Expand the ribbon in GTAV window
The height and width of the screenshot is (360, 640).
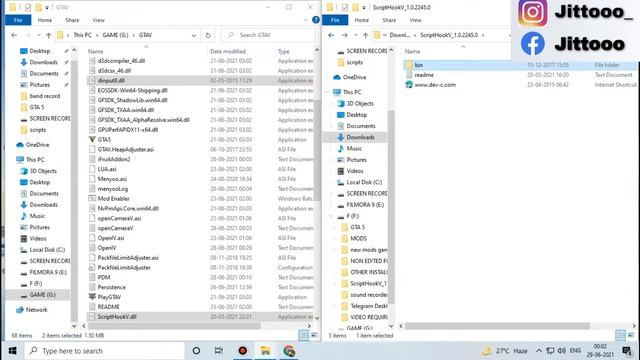[306, 20]
